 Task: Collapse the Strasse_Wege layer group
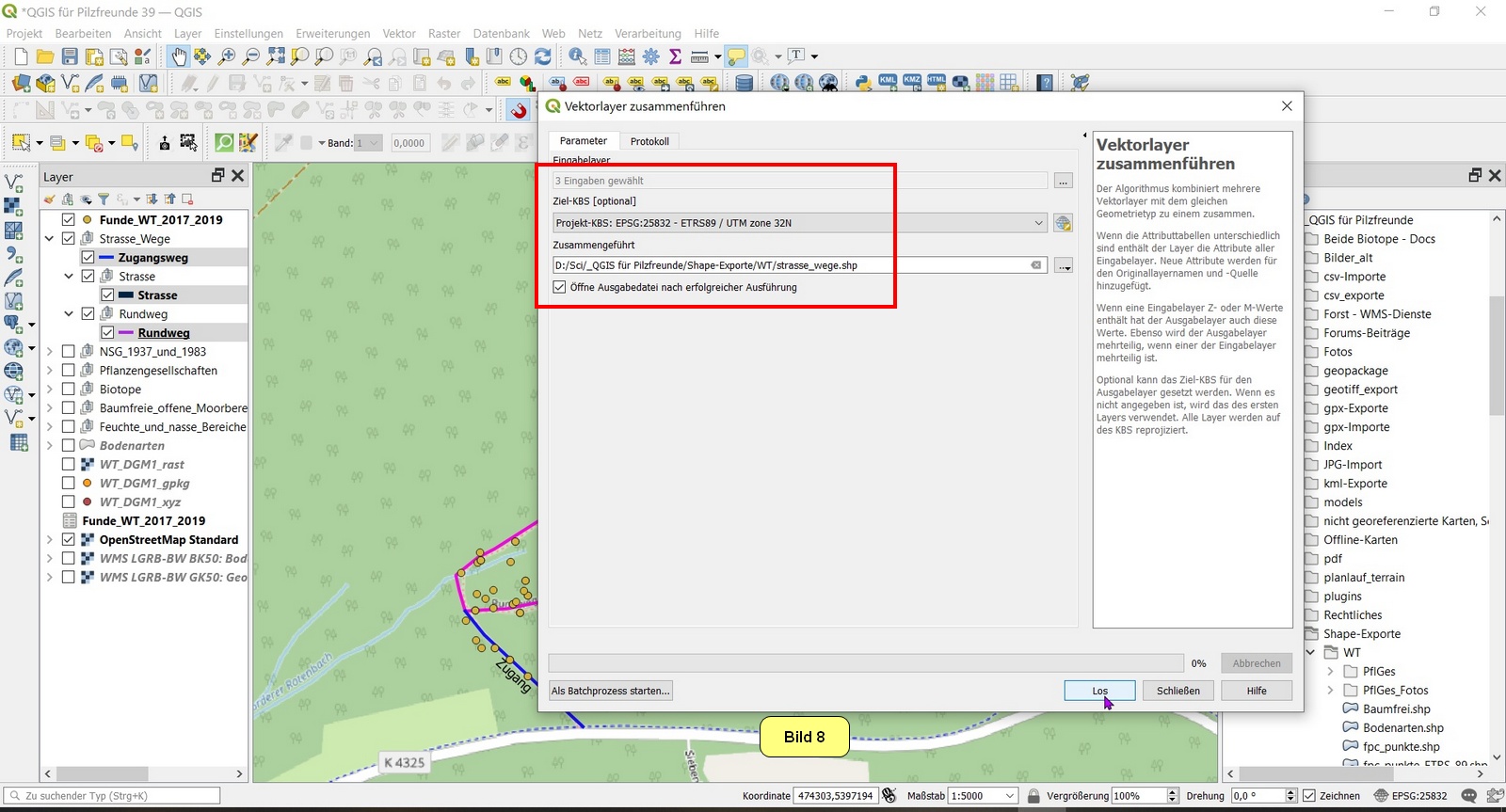[x=49, y=239]
